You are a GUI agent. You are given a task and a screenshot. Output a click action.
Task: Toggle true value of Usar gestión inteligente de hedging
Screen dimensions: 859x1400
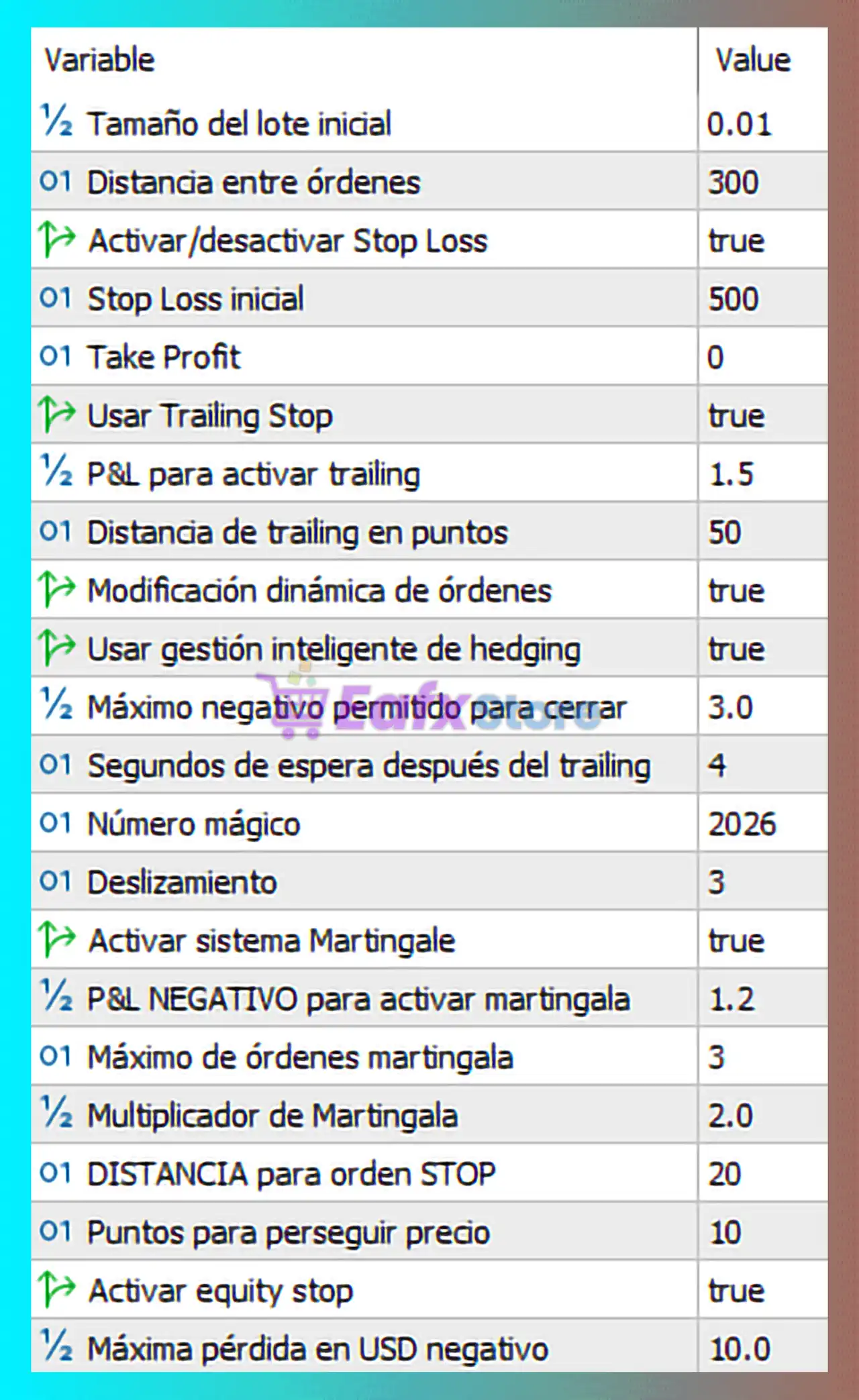[736, 649]
